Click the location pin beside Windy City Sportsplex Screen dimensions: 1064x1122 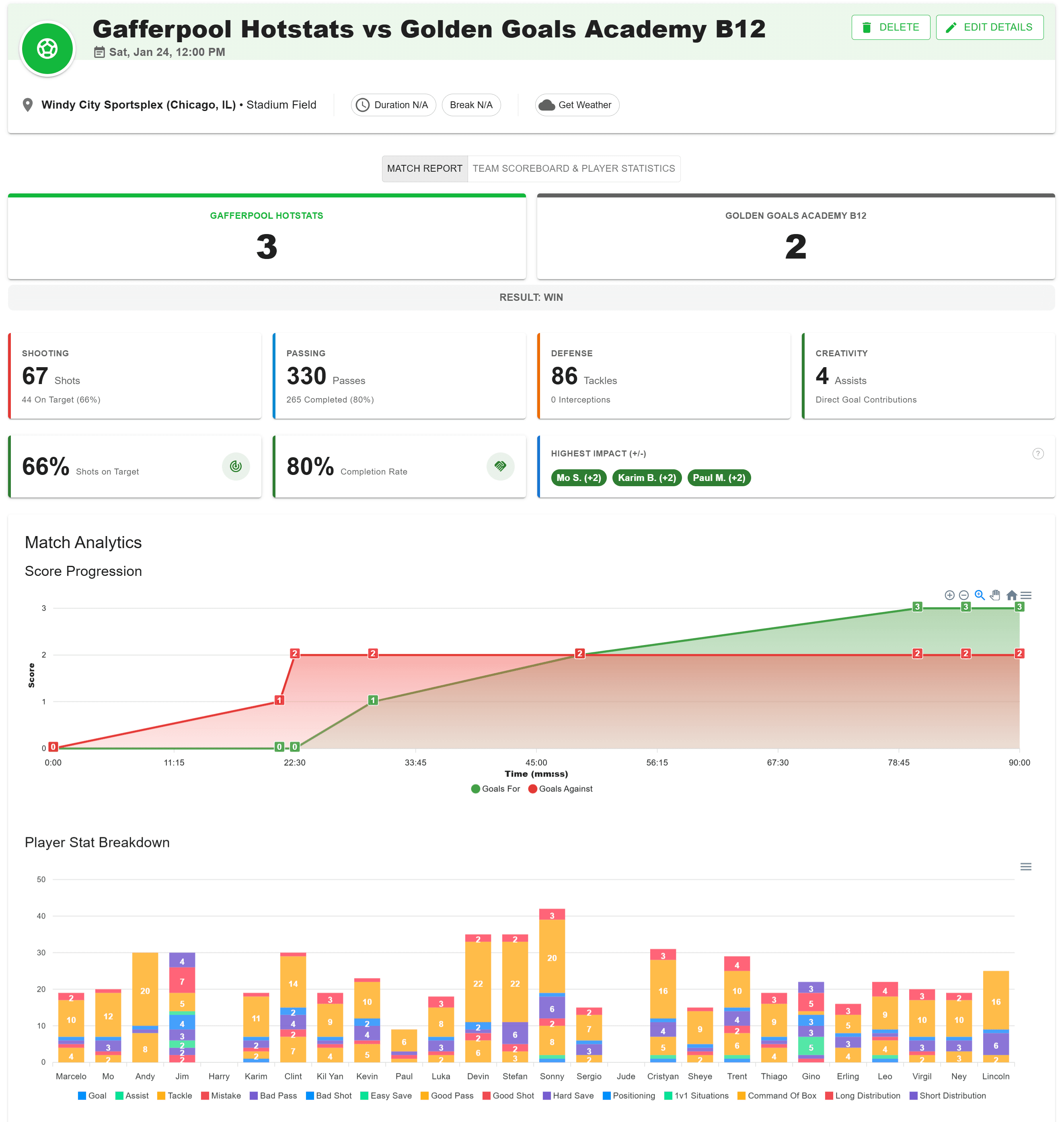point(28,105)
